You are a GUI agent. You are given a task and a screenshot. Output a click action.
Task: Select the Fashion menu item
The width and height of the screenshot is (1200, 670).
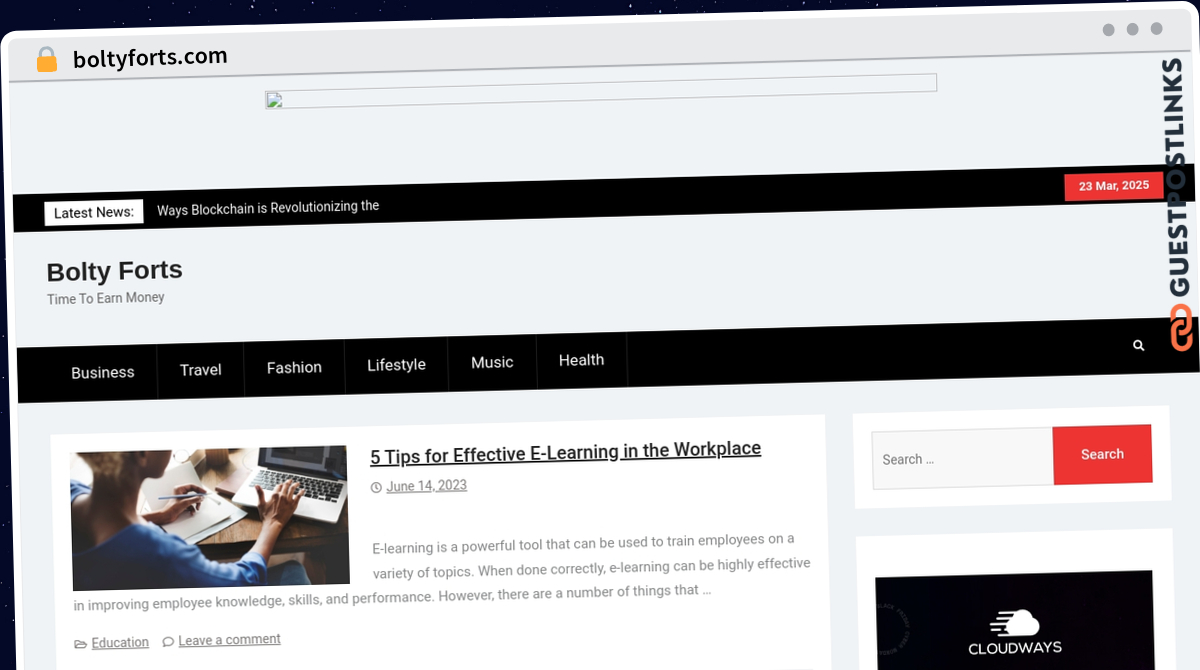(294, 367)
